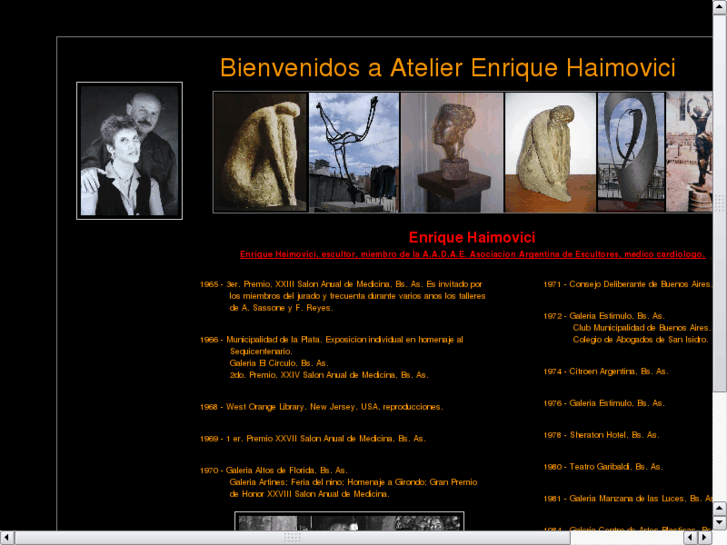Click the 1974 Citroen Argentina entry
This screenshot has height=545, width=727.
606,372
